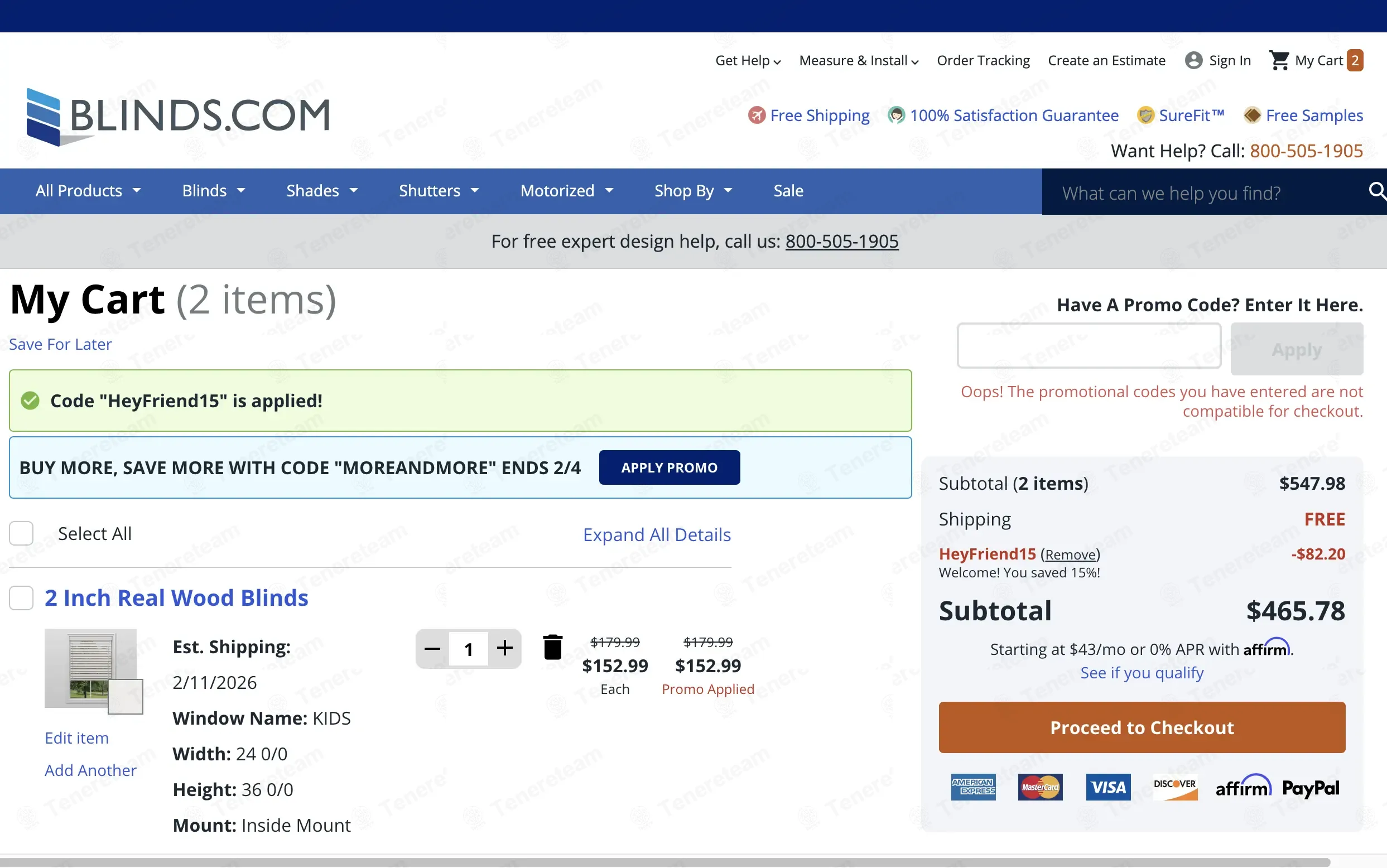Click the Free Samples swatch icon
The image size is (1387, 868).
[1252, 115]
